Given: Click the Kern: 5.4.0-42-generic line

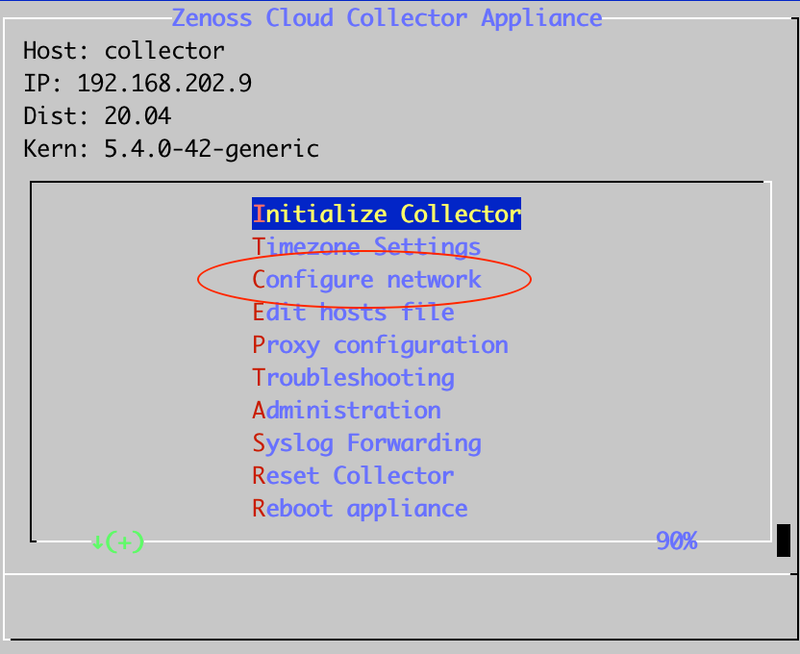Looking at the screenshot, I should click(171, 149).
